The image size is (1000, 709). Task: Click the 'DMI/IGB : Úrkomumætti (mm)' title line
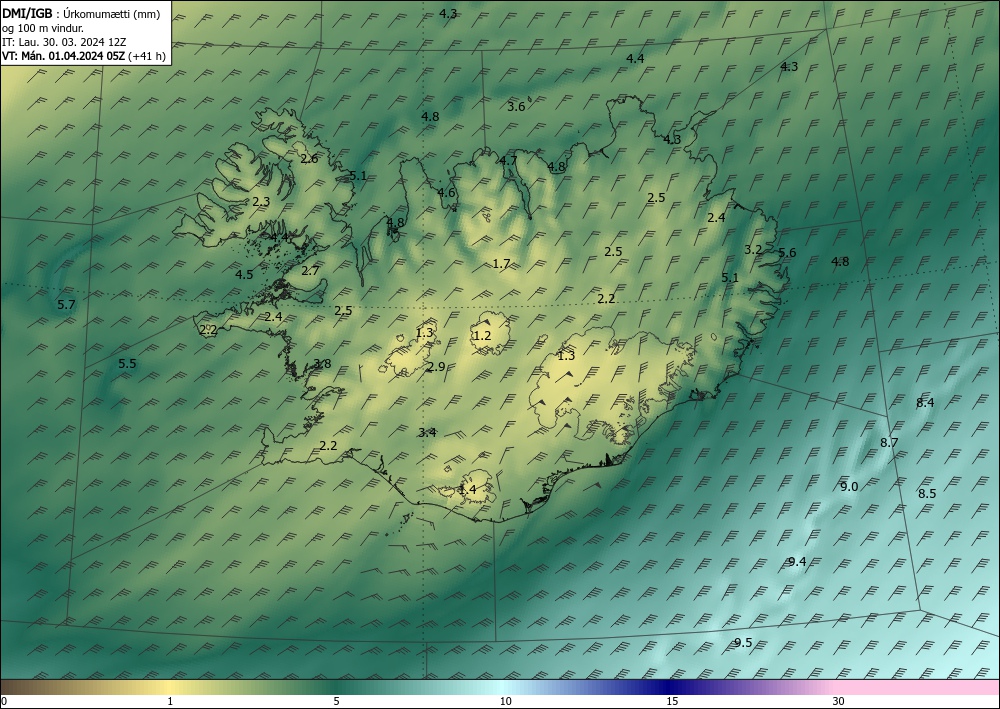[81, 13]
